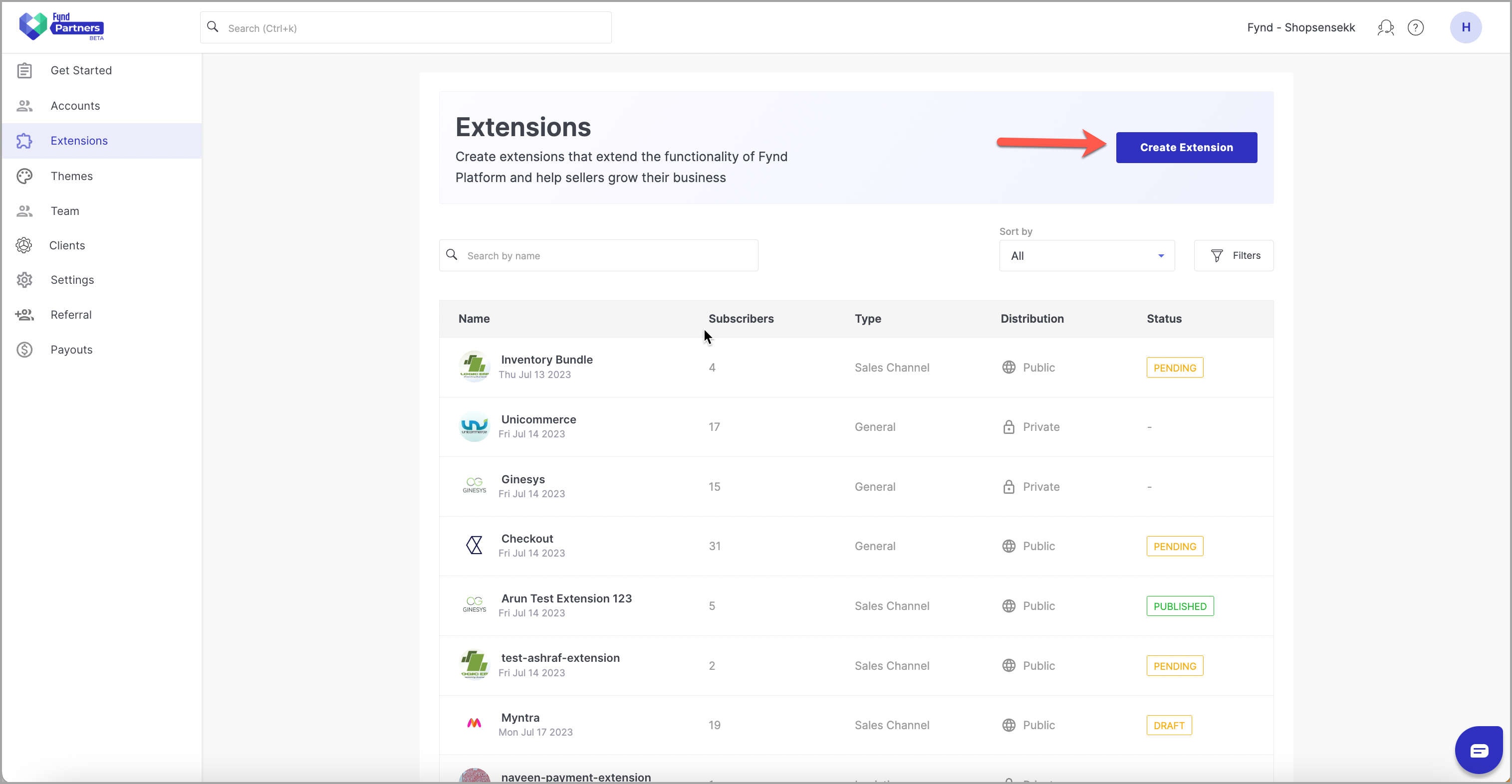Click the Clients badge icon

(24, 245)
